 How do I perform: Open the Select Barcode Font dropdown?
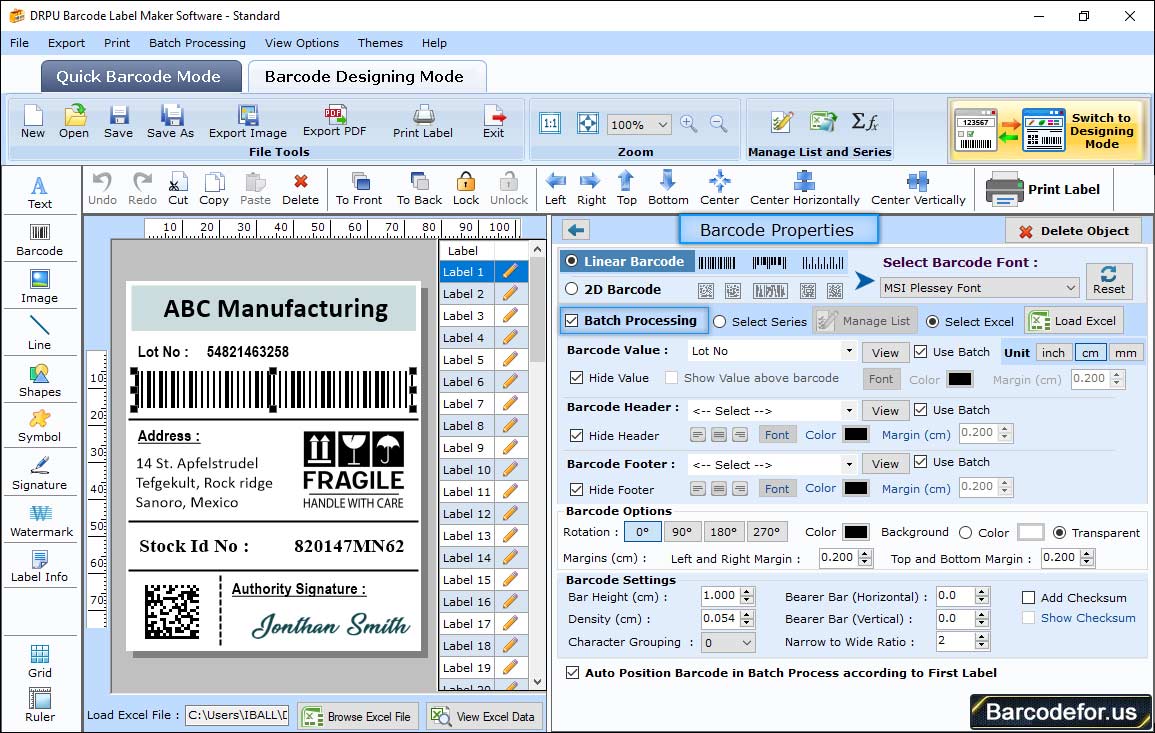980,288
